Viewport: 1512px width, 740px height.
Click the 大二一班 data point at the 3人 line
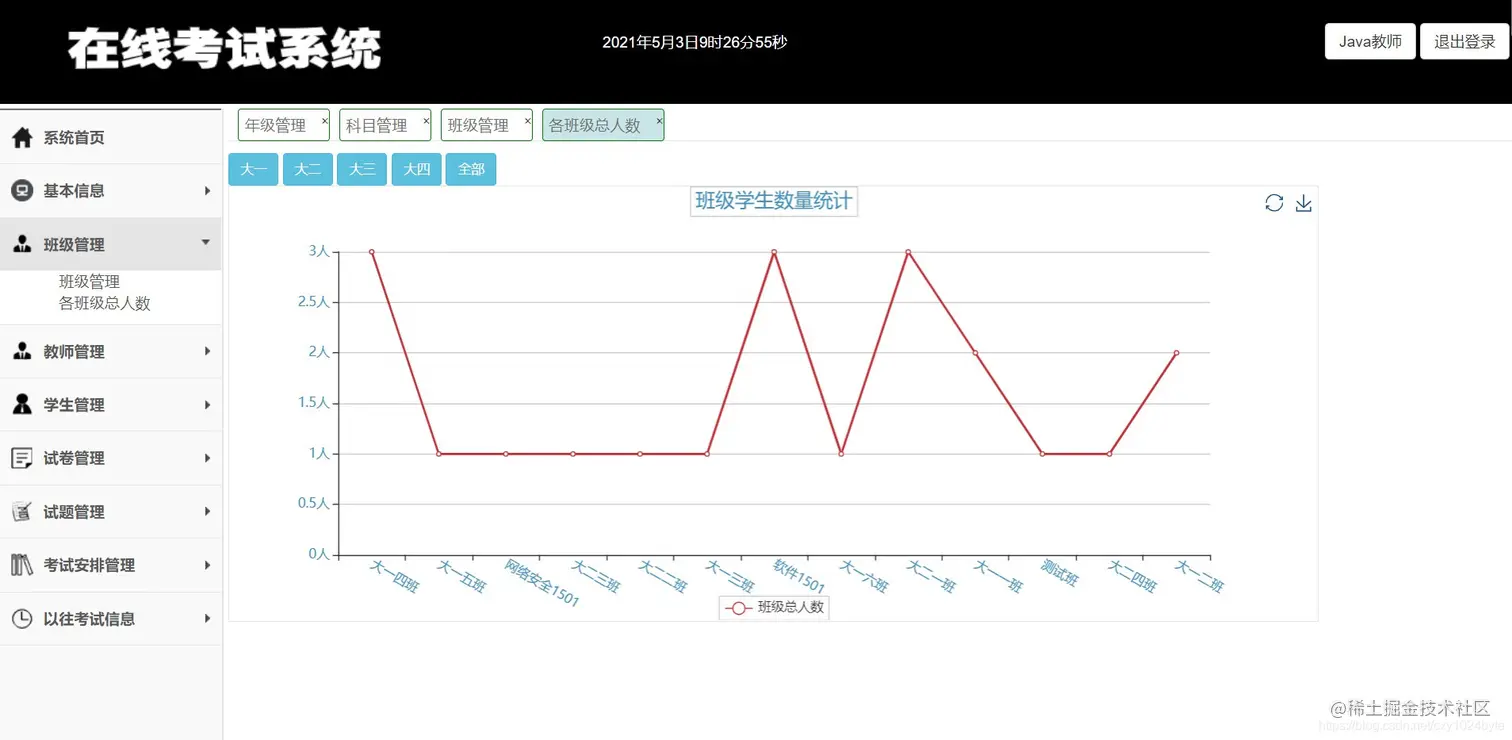(x=908, y=252)
